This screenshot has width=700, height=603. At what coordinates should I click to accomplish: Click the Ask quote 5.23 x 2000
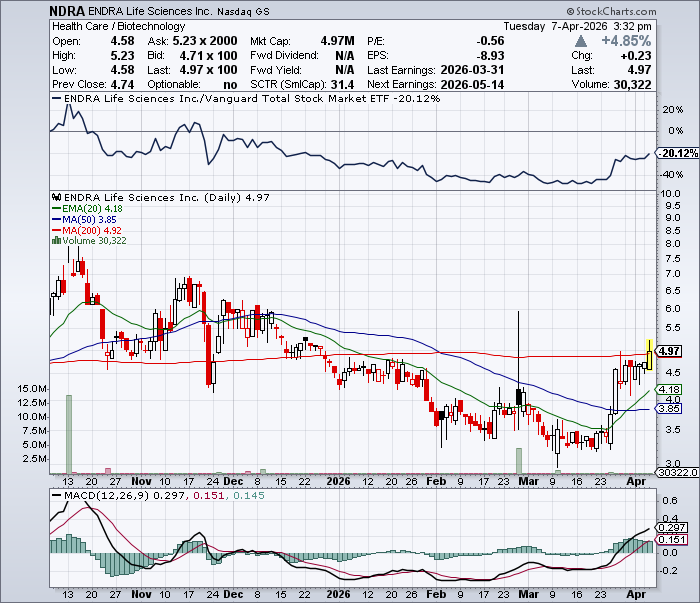pyautogui.click(x=205, y=41)
